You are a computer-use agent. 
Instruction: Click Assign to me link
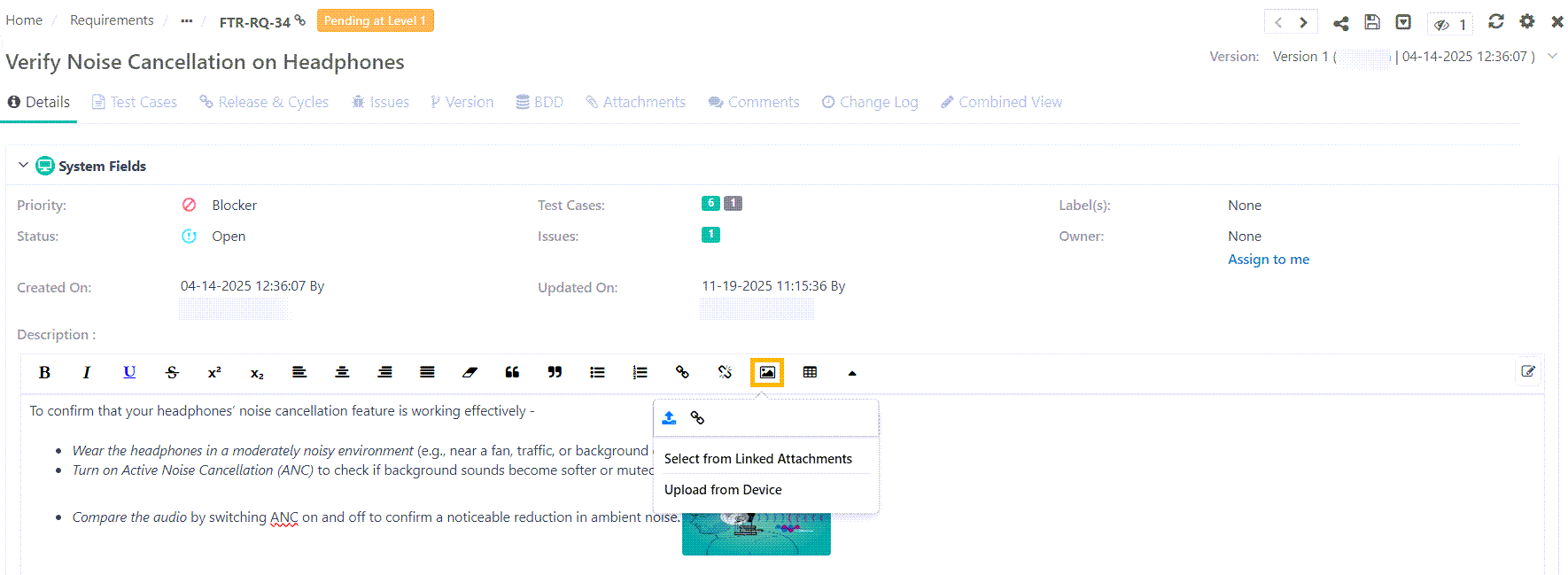click(1268, 259)
